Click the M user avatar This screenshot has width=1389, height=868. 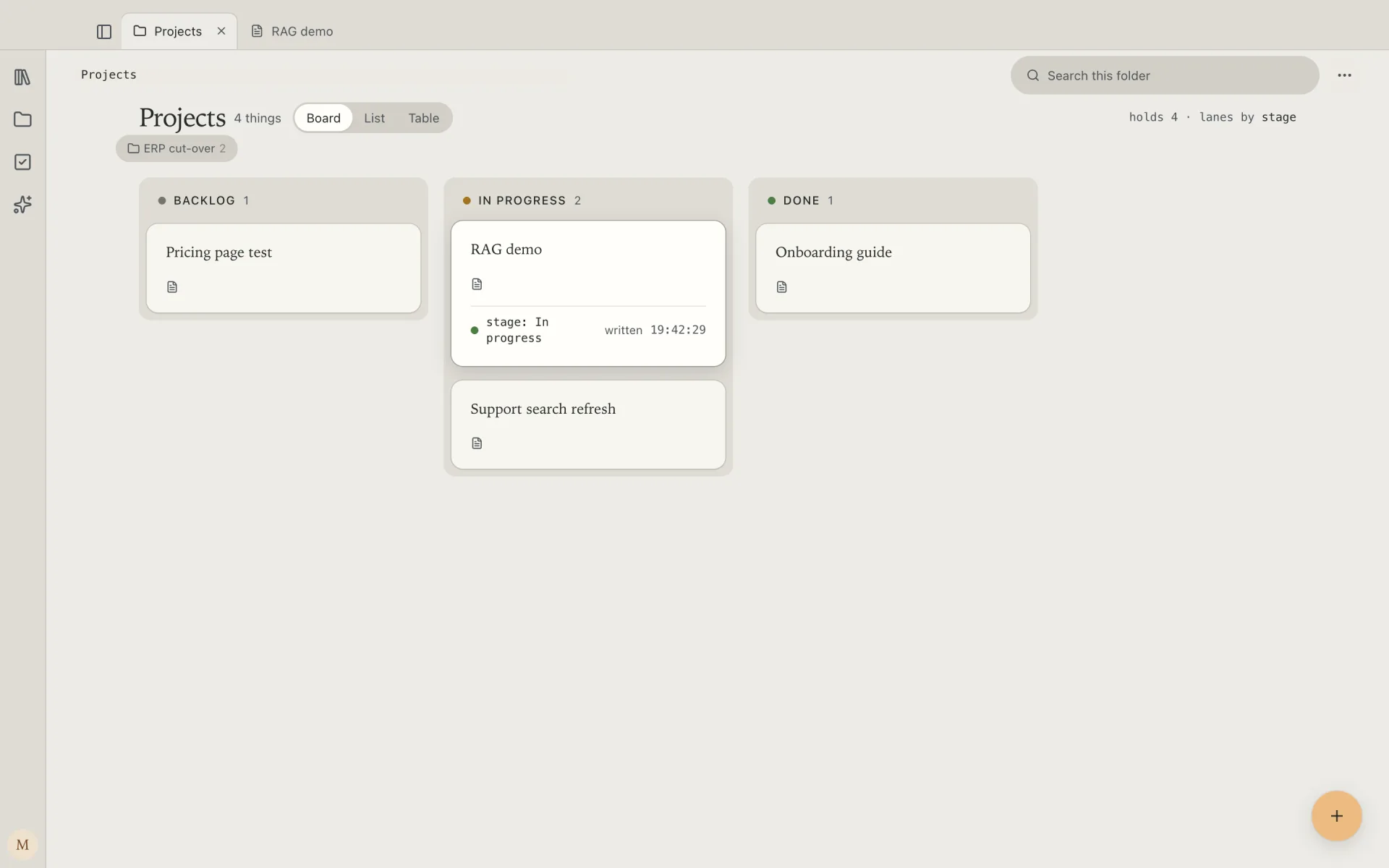point(22,844)
